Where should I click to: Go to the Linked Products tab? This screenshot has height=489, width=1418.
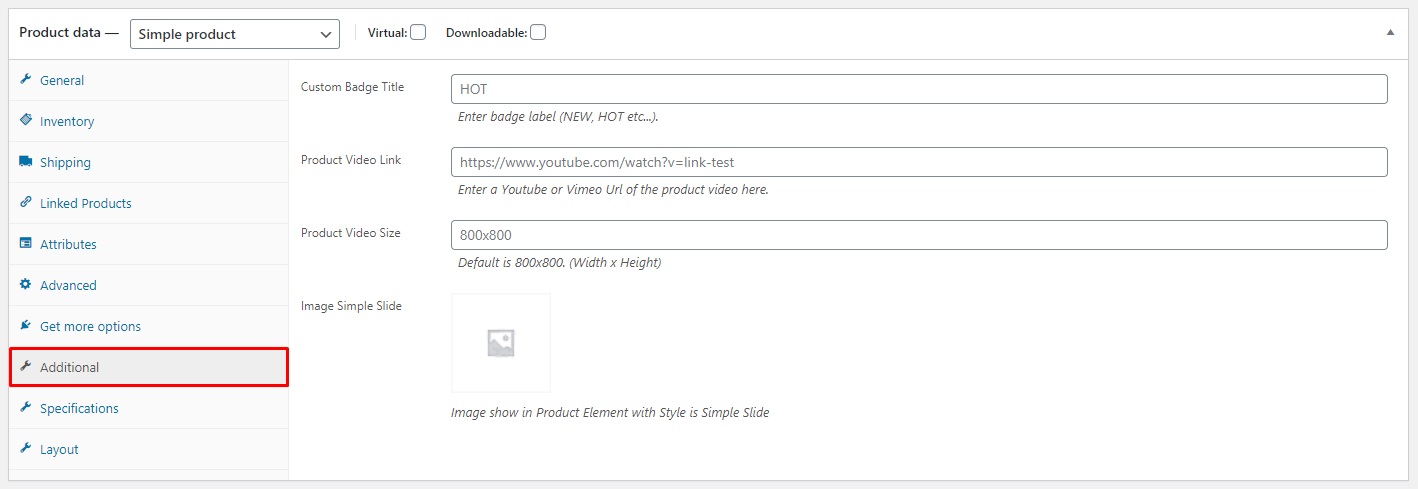[149, 203]
